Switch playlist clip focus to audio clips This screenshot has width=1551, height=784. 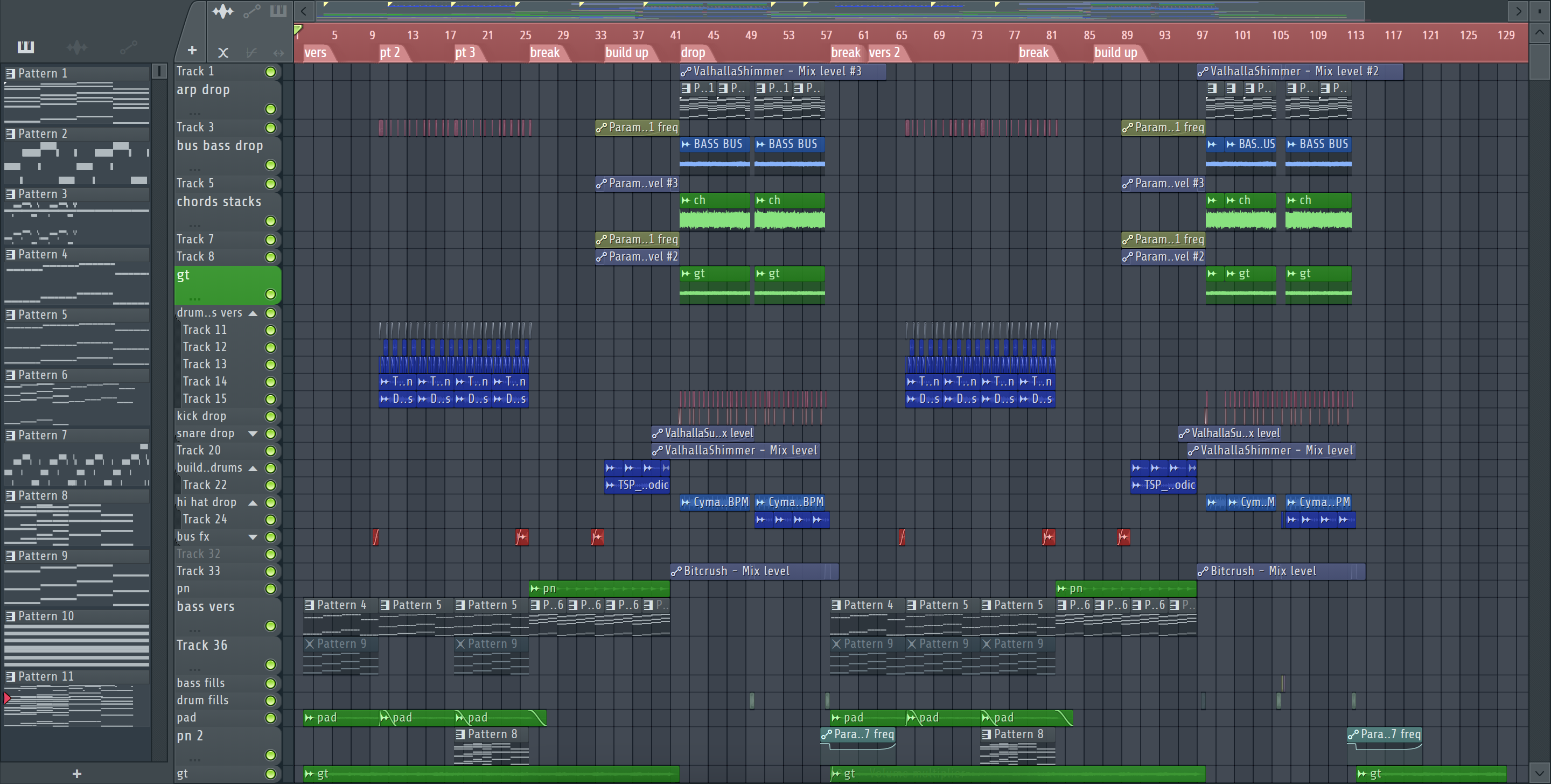(x=222, y=11)
